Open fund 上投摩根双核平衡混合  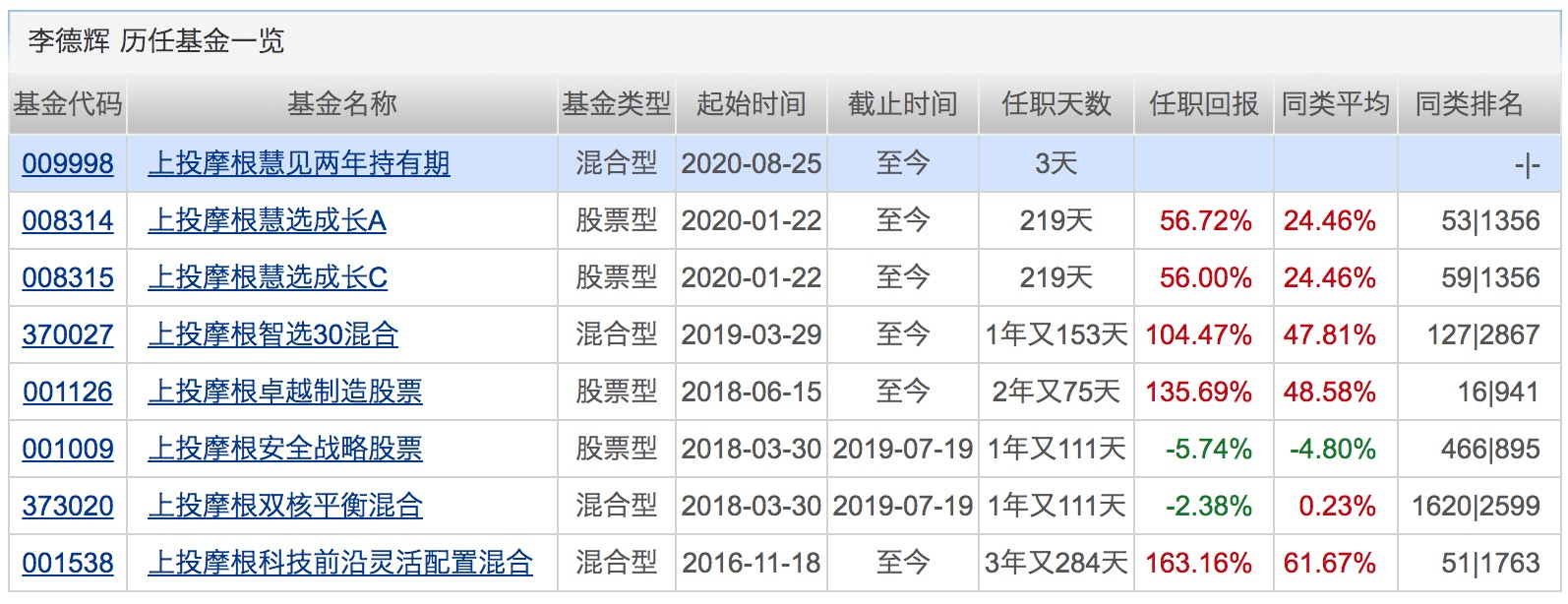point(285,506)
